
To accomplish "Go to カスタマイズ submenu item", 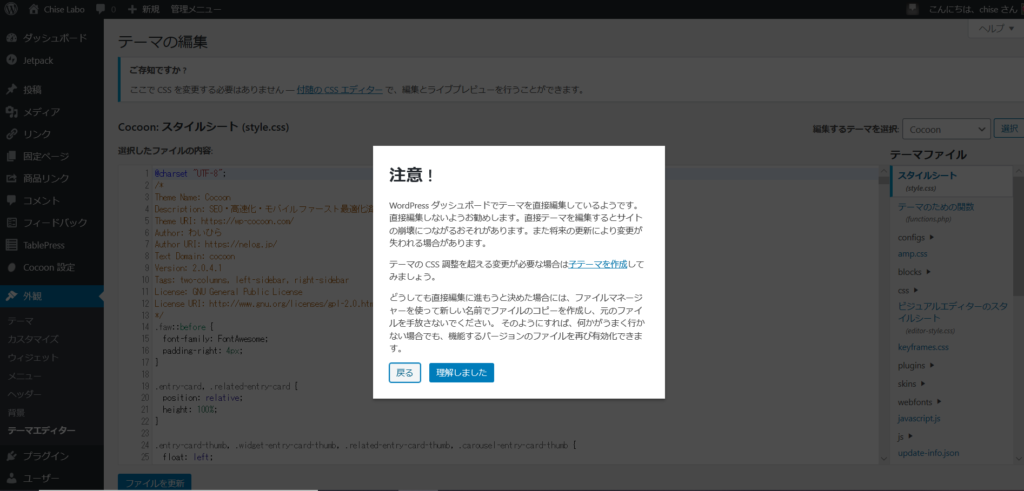I will click(x=33, y=340).
